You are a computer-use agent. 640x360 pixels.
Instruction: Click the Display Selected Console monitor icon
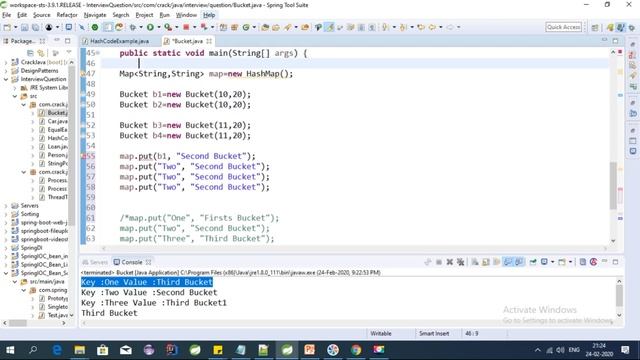point(544,262)
